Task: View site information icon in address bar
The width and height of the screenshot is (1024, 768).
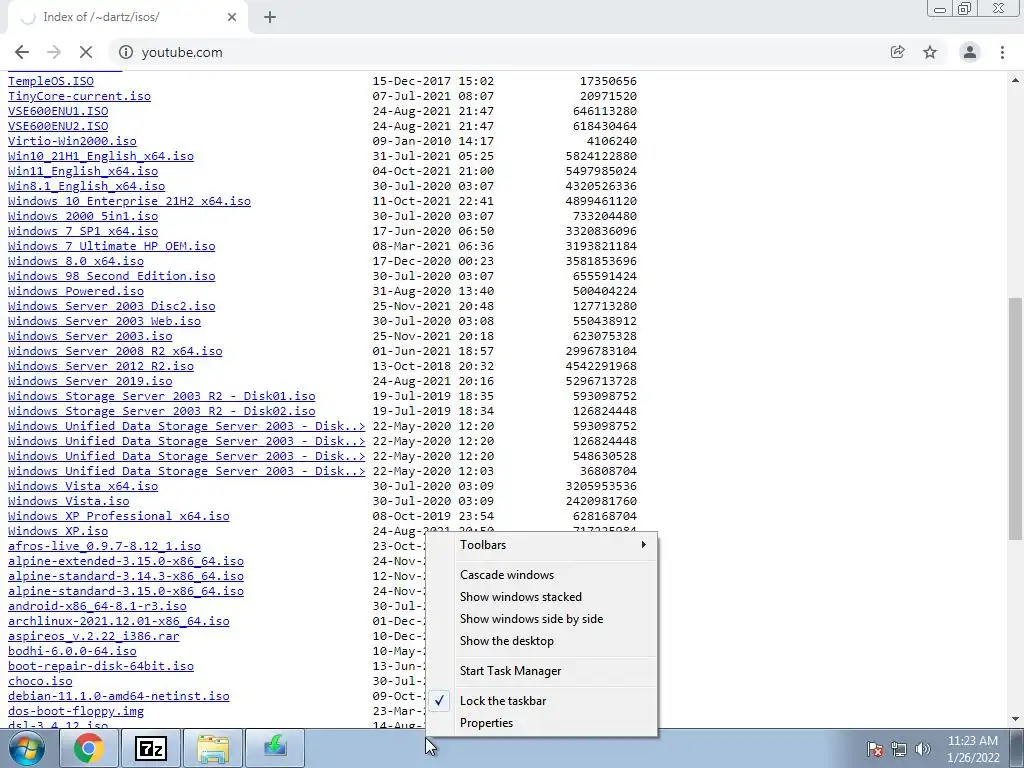Action: (125, 52)
